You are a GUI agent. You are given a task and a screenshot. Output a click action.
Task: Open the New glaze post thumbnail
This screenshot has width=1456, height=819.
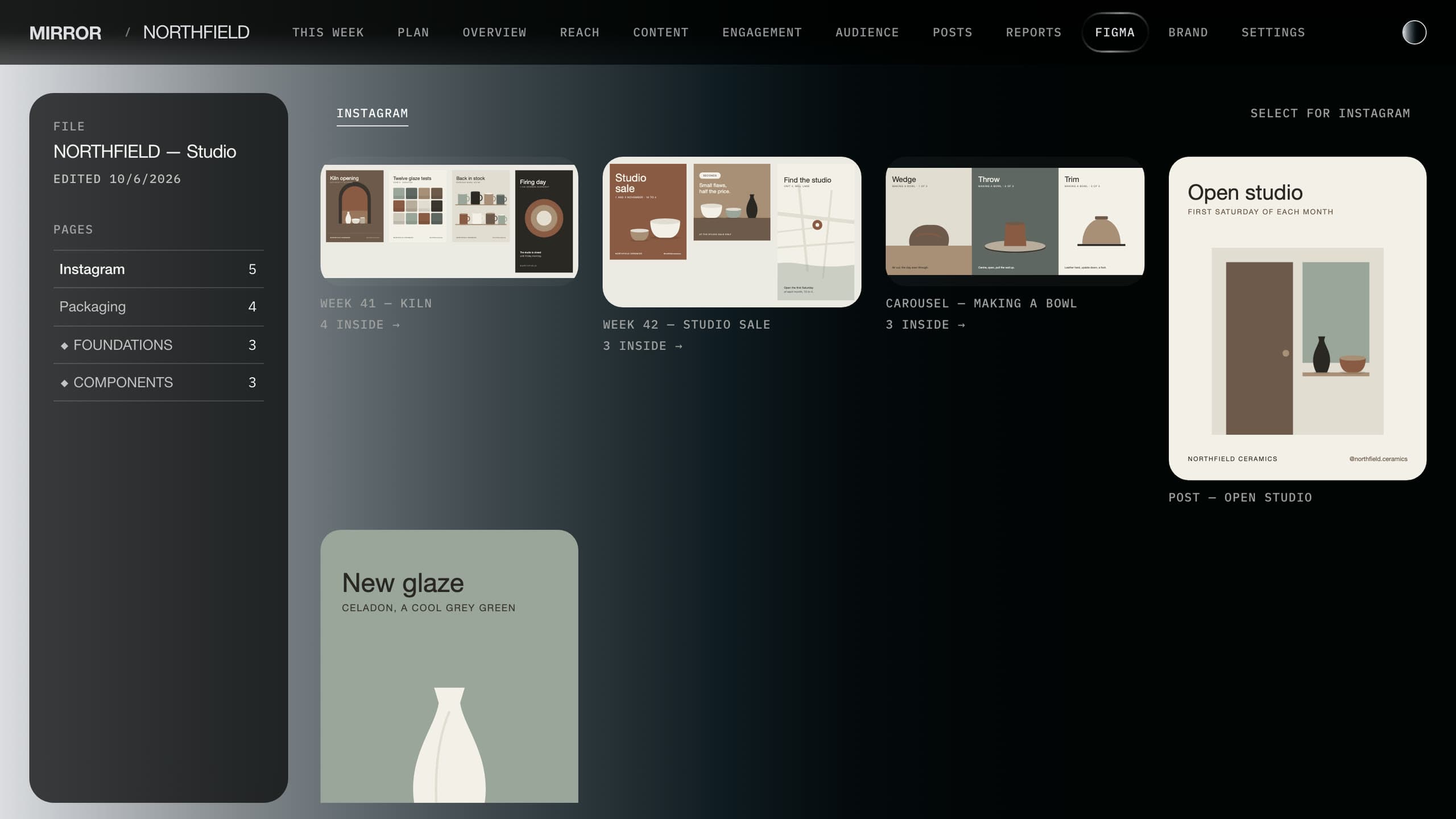pos(449,667)
